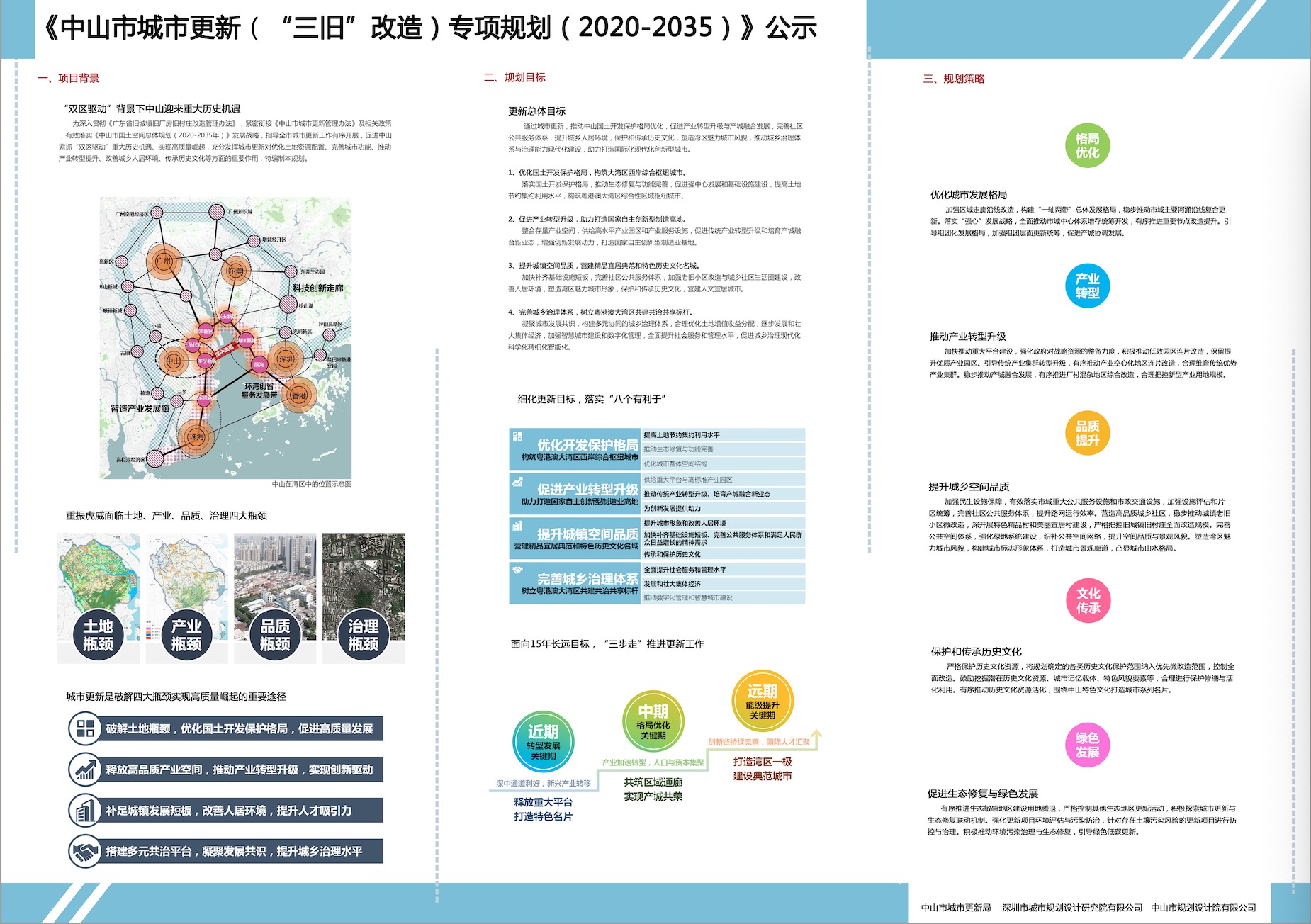Open the 治理瓶颈 aerial photo
This screenshot has width=1311, height=924.
(x=364, y=587)
